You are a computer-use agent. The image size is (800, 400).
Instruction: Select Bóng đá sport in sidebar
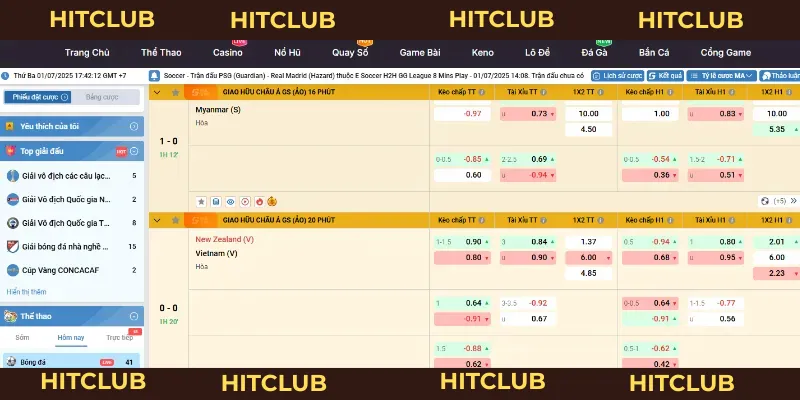tap(71, 362)
